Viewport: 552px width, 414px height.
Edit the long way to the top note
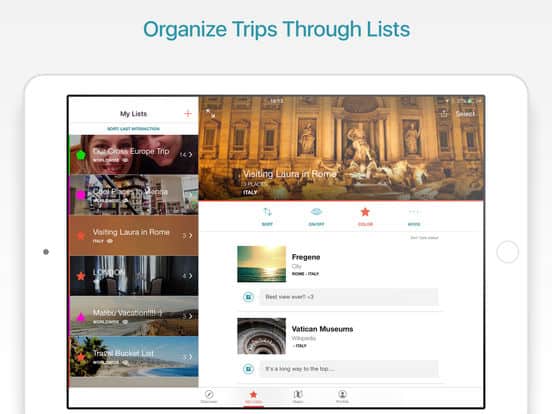pos(349,369)
